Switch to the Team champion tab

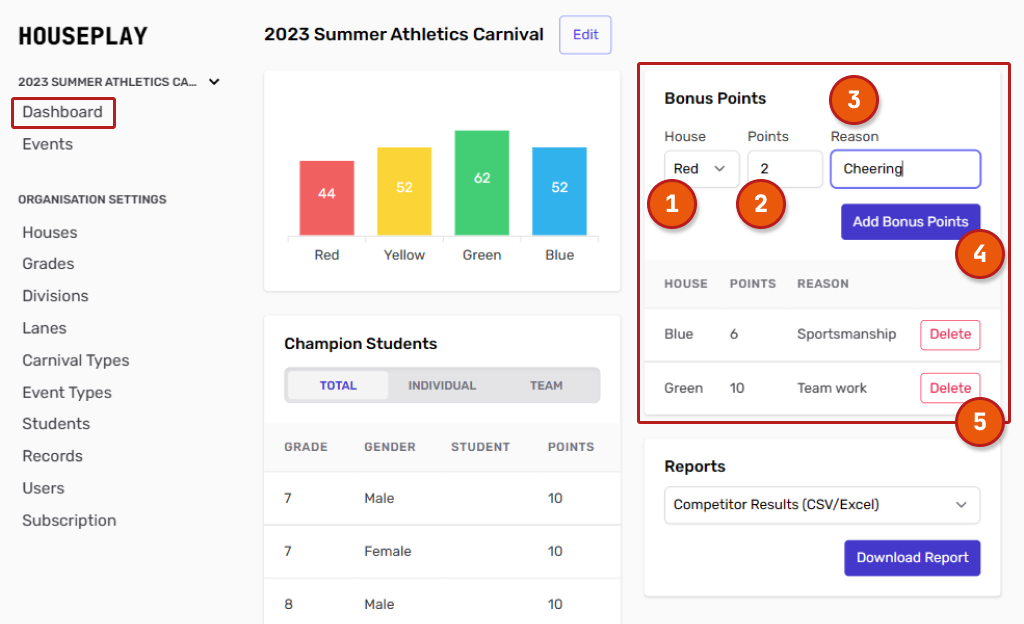coord(546,385)
